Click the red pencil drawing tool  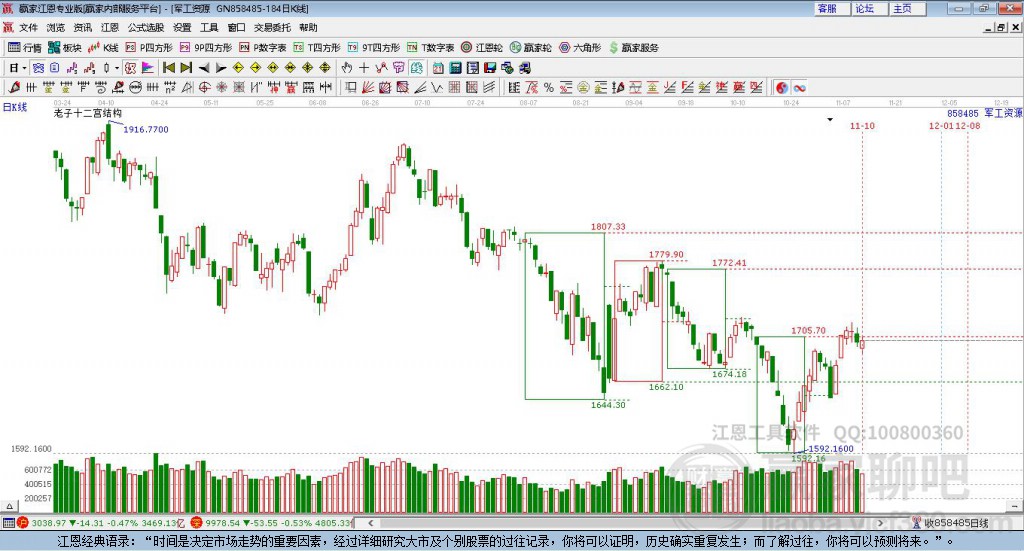pyautogui.click(x=14, y=87)
